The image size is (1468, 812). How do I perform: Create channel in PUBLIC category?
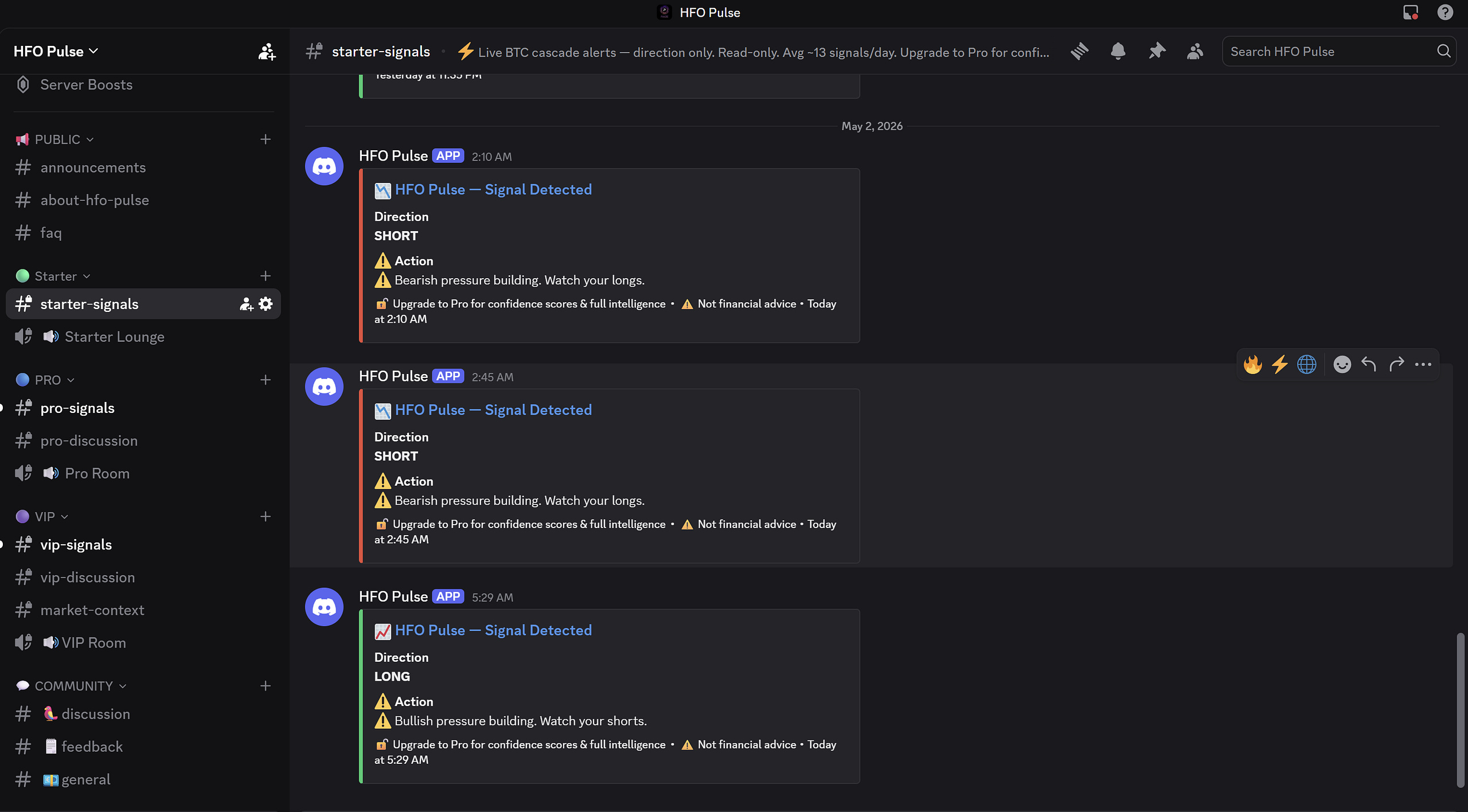(x=266, y=139)
